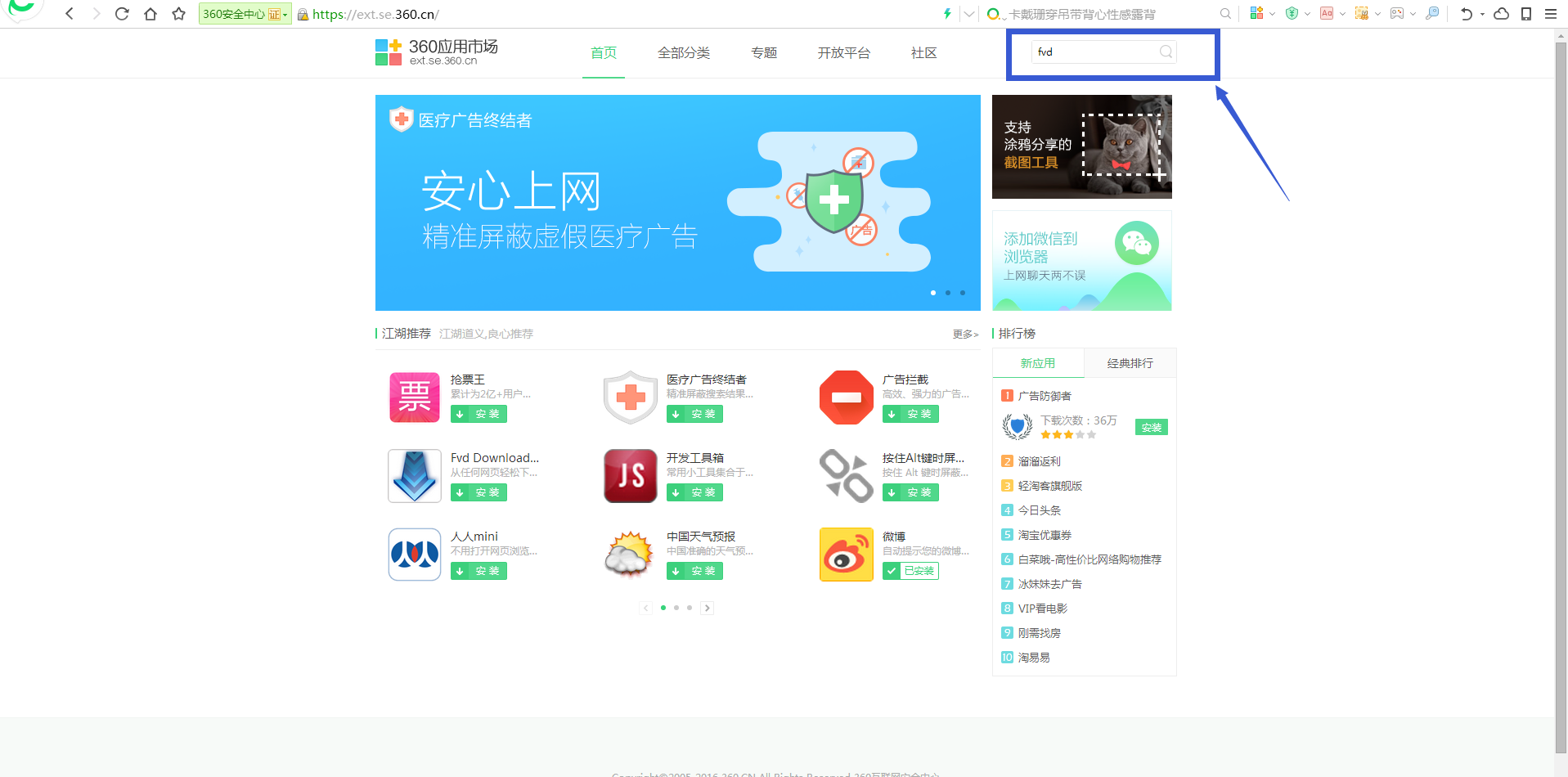1568x777 pixels.
Task: Click the screenshot scissors tool icon
Action: coord(1362,14)
